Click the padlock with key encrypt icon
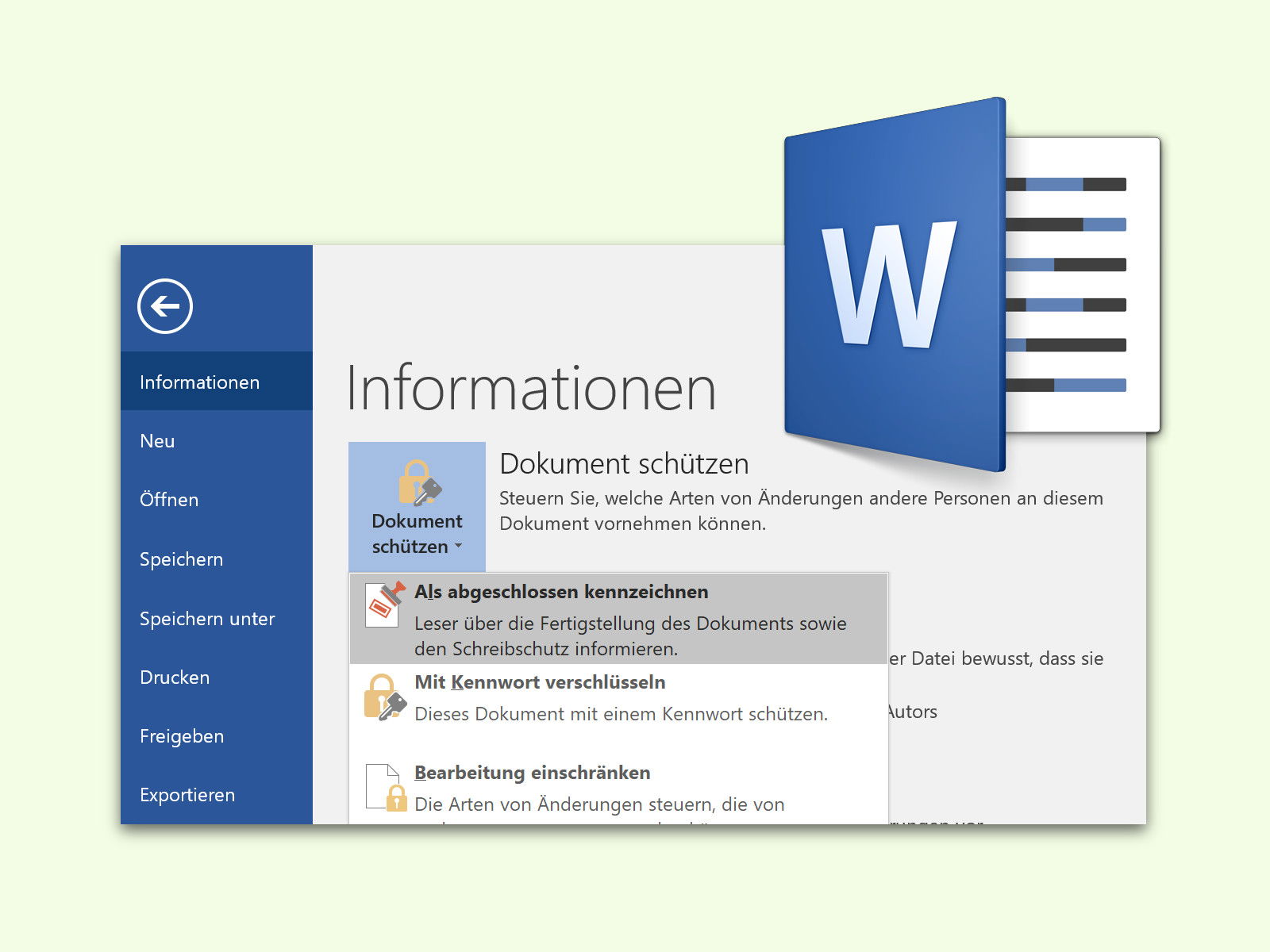This screenshot has height=952, width=1270. [385, 697]
